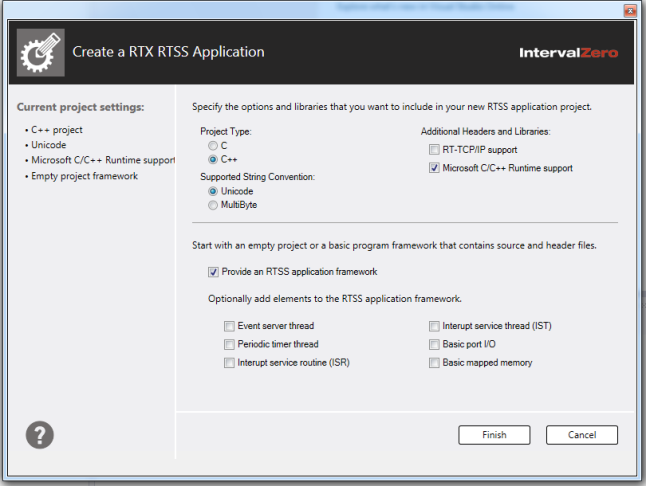Click the IntervalZero logo
646x486 pixels.
tap(569, 53)
